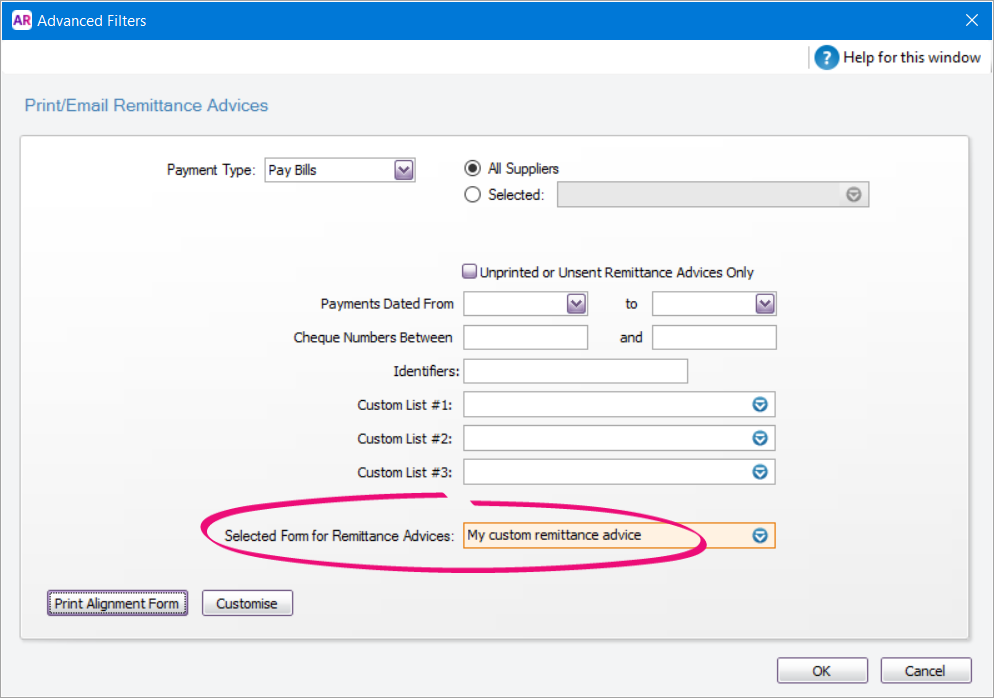
Task: Open the Custom List #2 selector arrow
Action: [759, 438]
